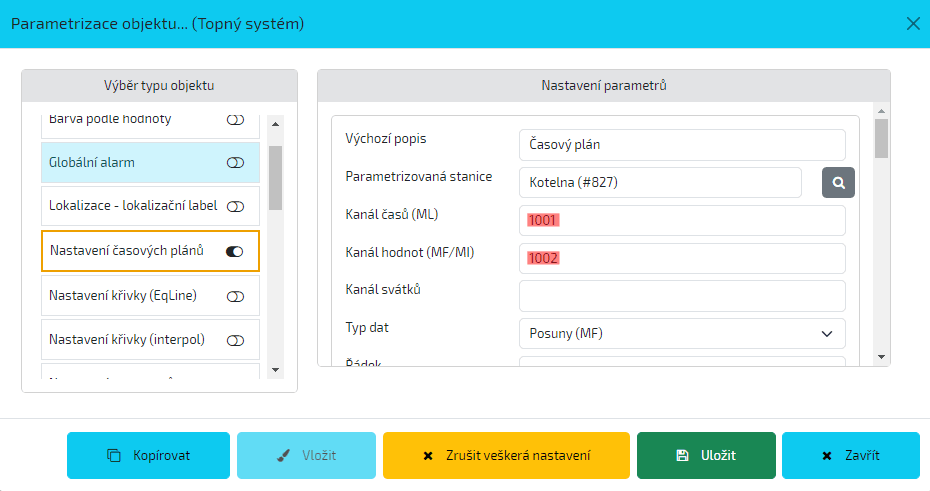Close dialog with the X icon in title bar
The height and width of the screenshot is (491, 930).
pos(912,23)
